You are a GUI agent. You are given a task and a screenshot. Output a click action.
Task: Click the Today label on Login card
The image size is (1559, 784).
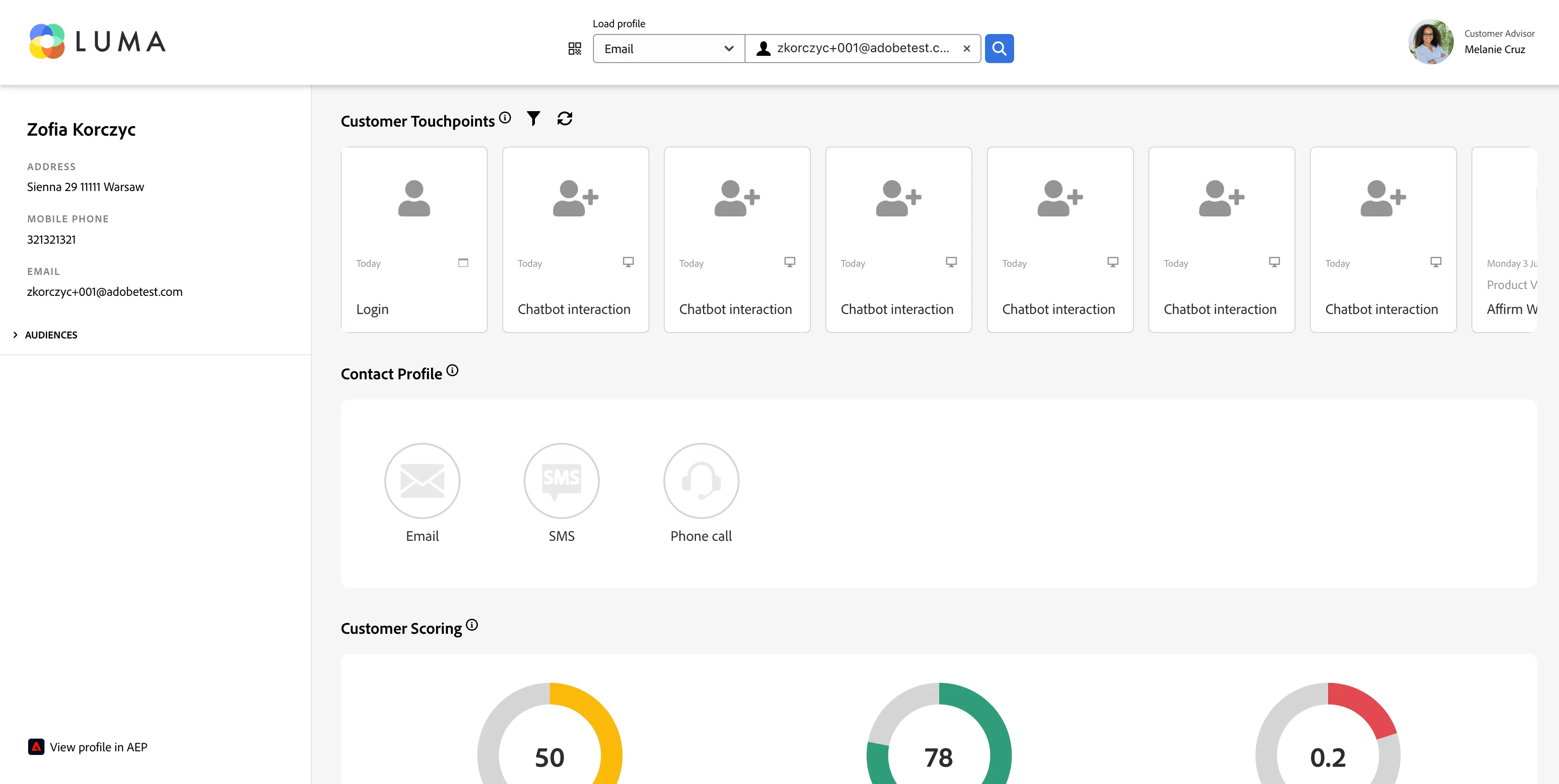coord(368,263)
